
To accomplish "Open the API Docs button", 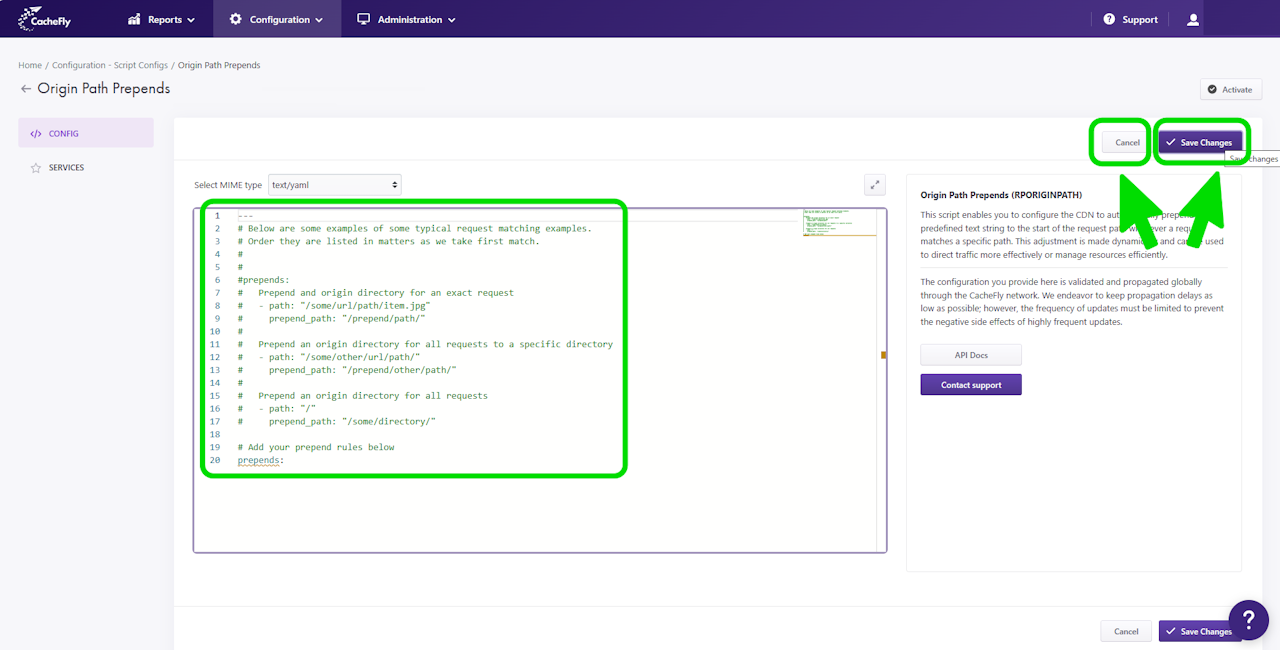I will [970, 355].
